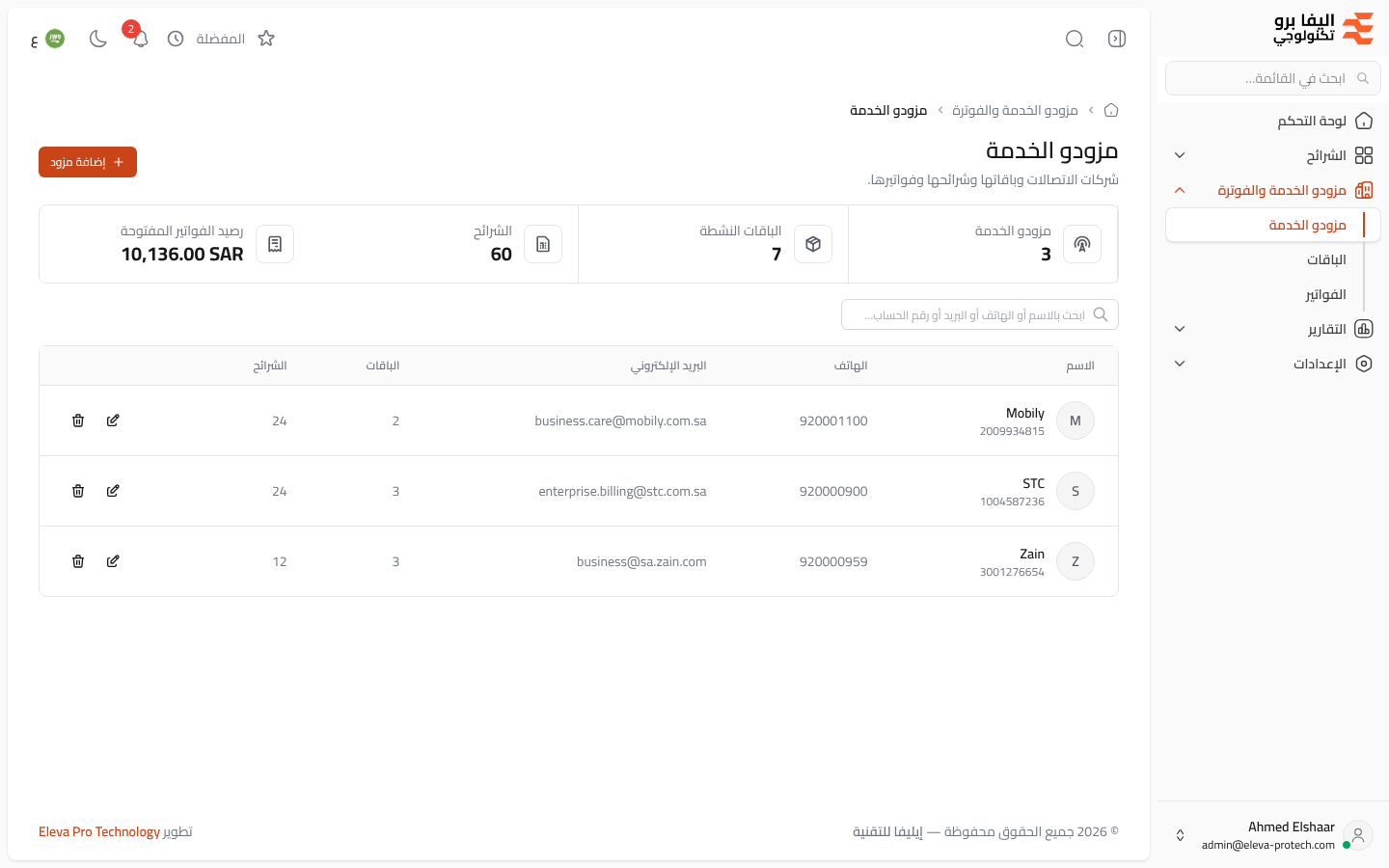The image size is (1389, 868).
Task: Collapse the sidebar panel toggle
Action: (1117, 39)
